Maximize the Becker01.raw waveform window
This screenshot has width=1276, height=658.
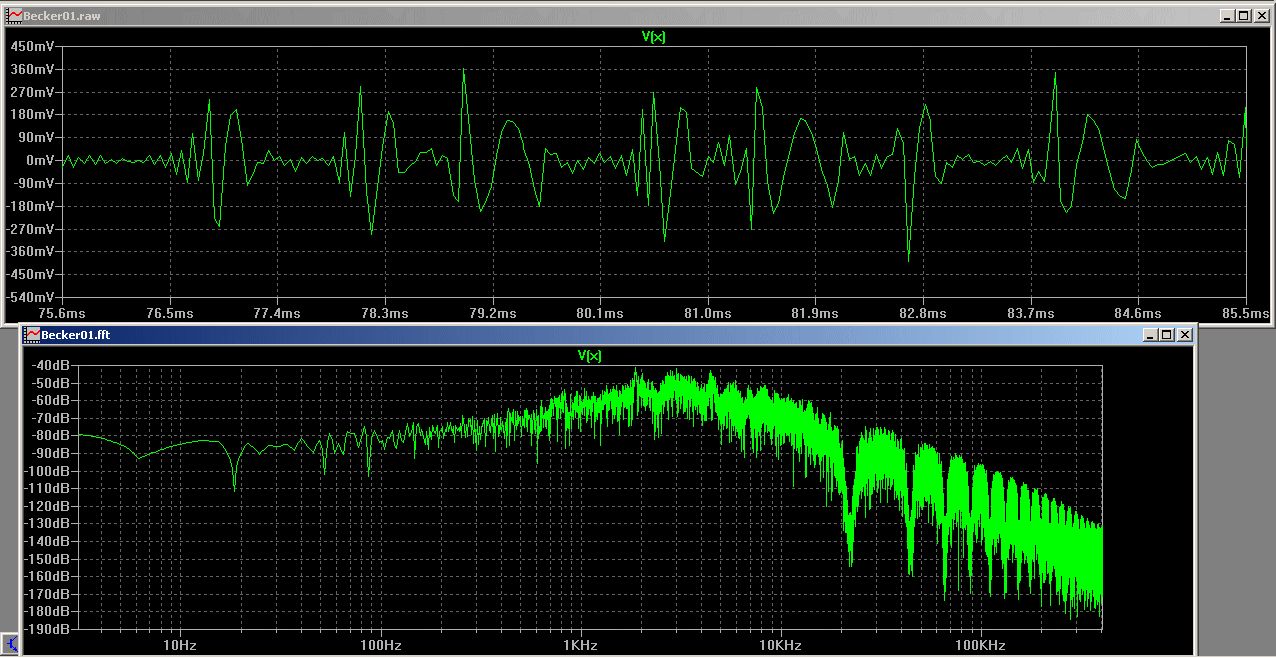click(1244, 16)
